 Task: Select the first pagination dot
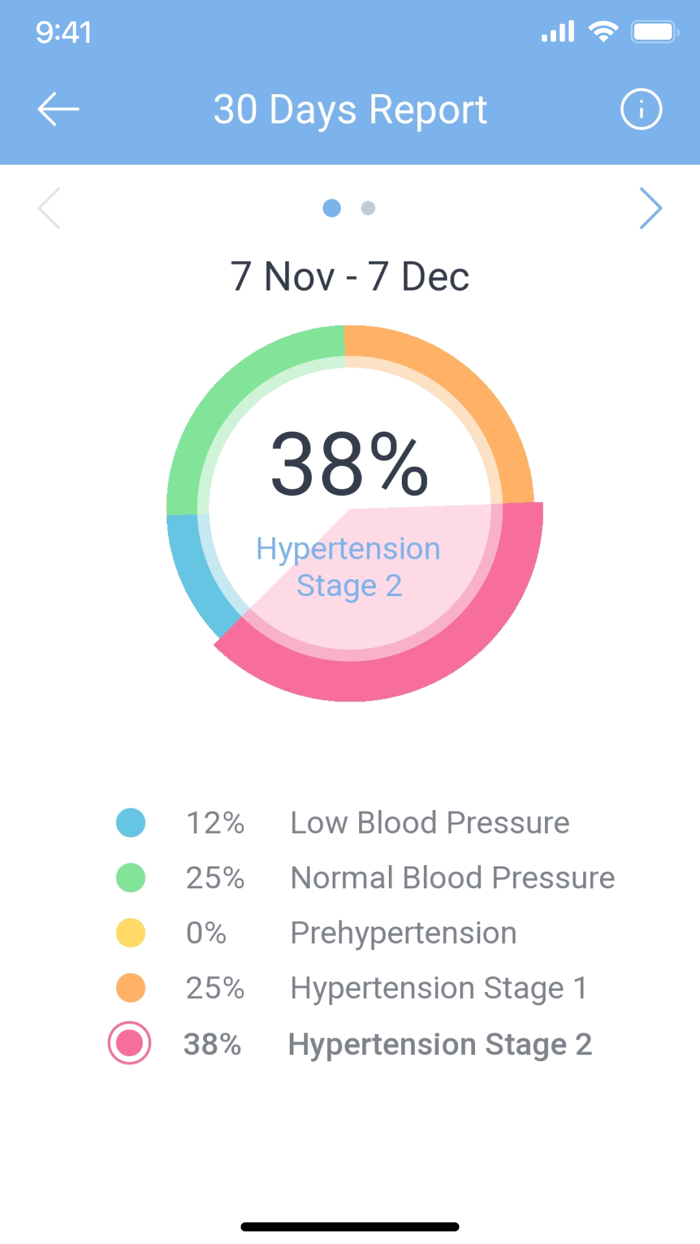[331, 208]
